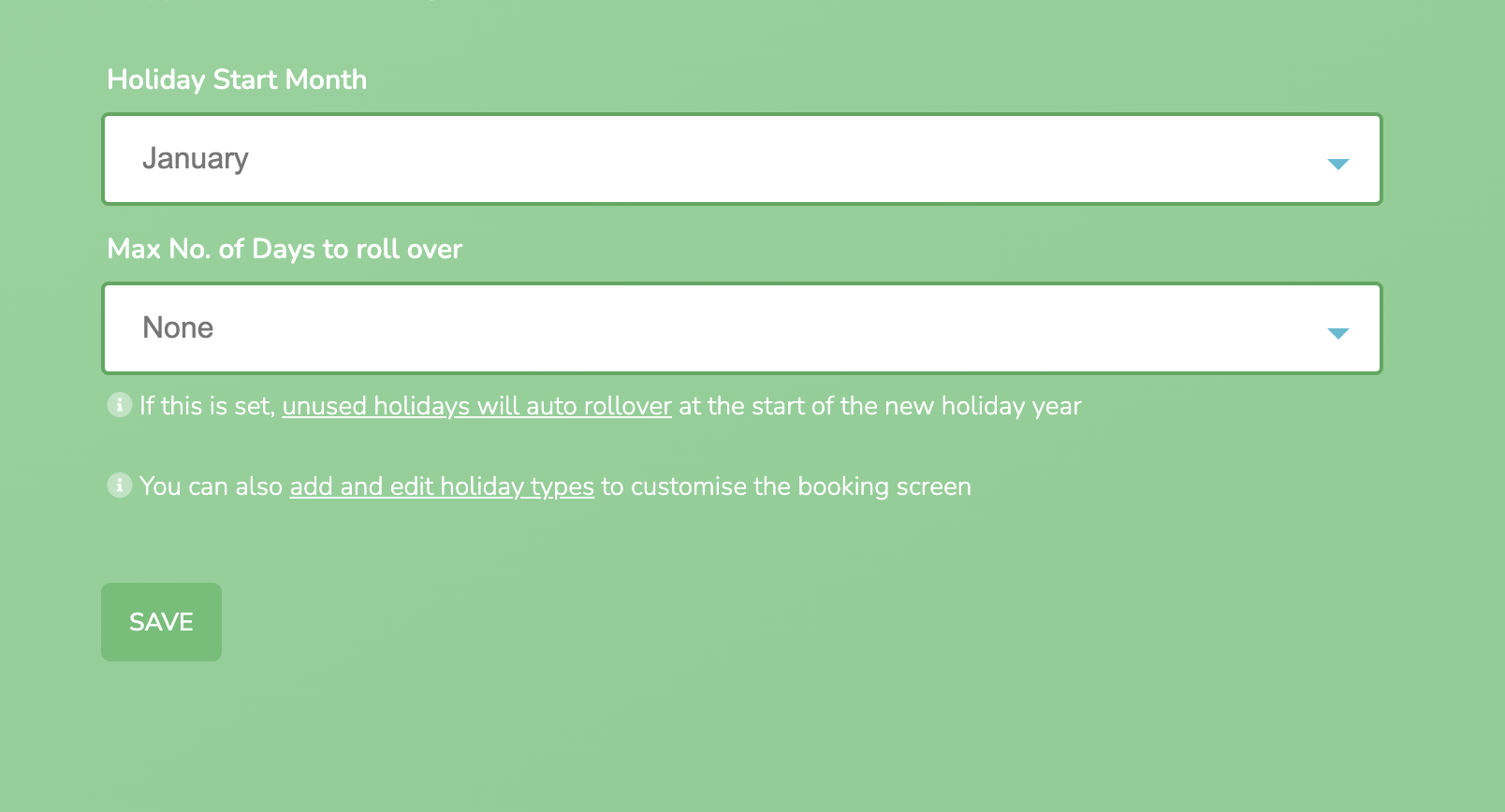1505x812 pixels.
Task: Select the 'January' value text
Action: [x=196, y=159]
